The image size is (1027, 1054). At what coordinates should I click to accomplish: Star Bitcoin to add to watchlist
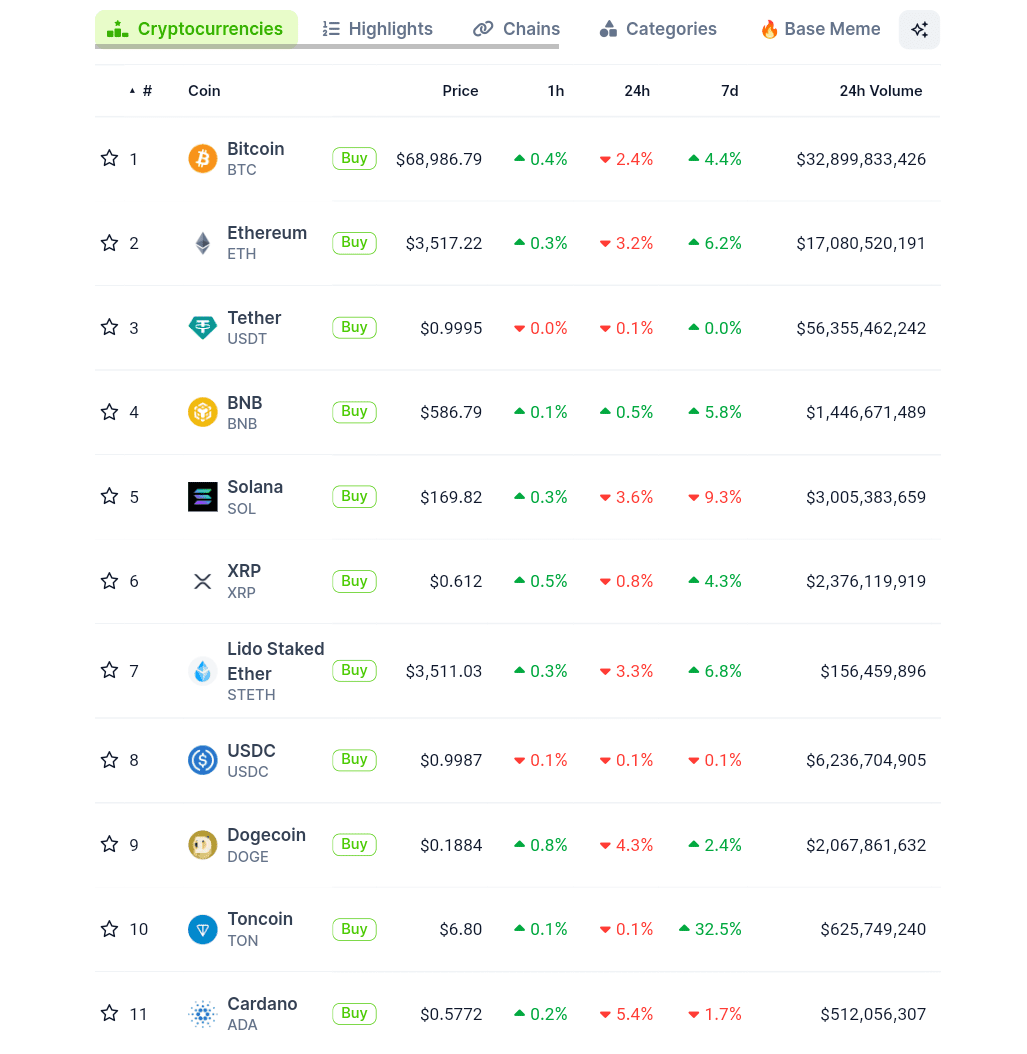point(110,159)
